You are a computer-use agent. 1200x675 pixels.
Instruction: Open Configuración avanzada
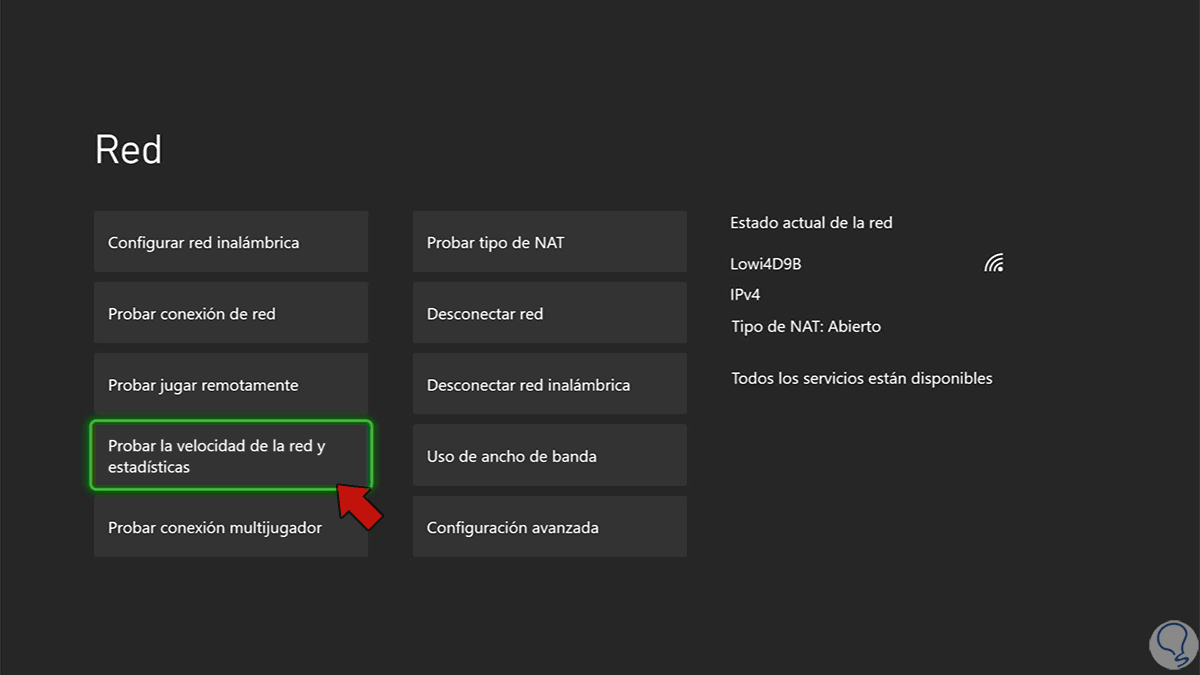549,527
